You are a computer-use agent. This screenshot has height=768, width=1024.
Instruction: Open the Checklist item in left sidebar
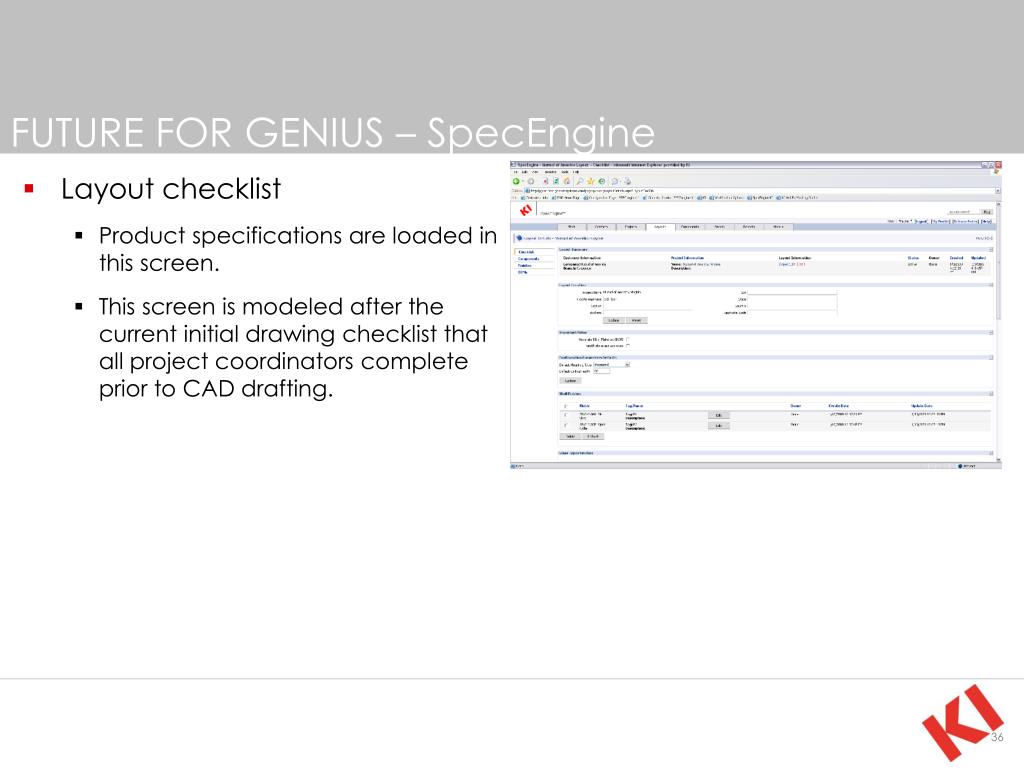coord(526,252)
